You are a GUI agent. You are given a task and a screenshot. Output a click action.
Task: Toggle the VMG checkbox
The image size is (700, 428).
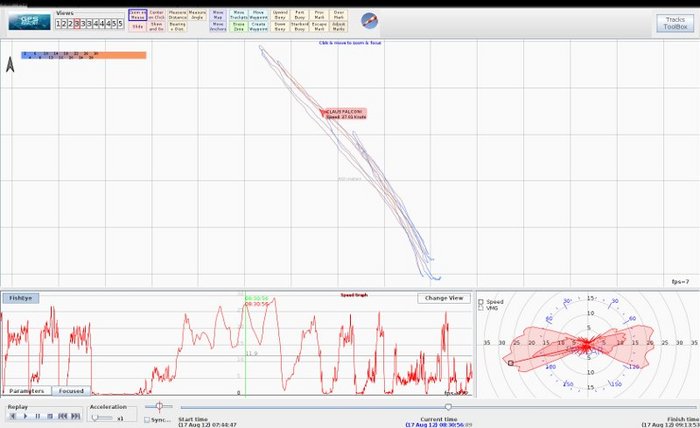[x=481, y=308]
